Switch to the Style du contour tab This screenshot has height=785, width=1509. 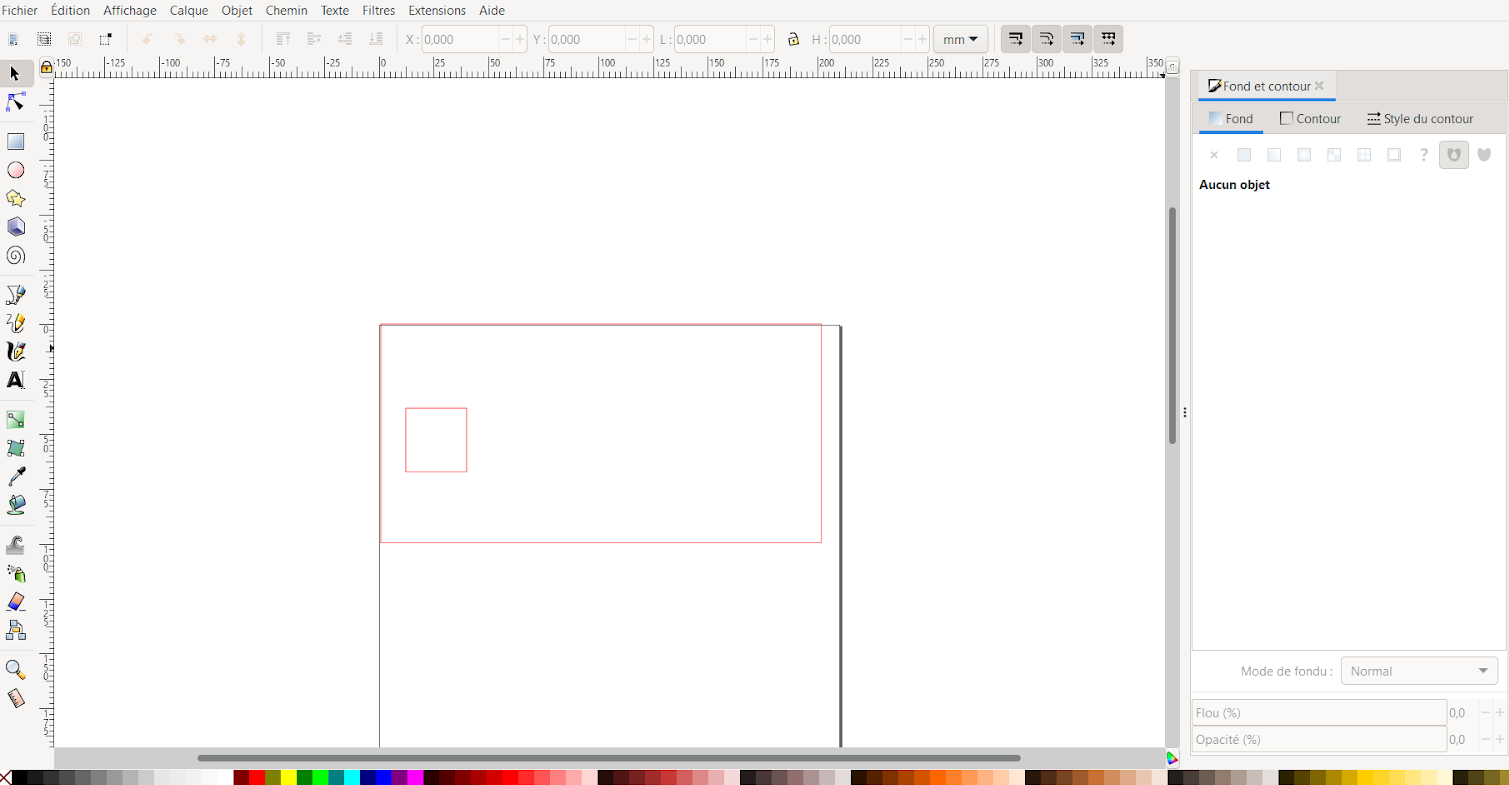(1419, 118)
